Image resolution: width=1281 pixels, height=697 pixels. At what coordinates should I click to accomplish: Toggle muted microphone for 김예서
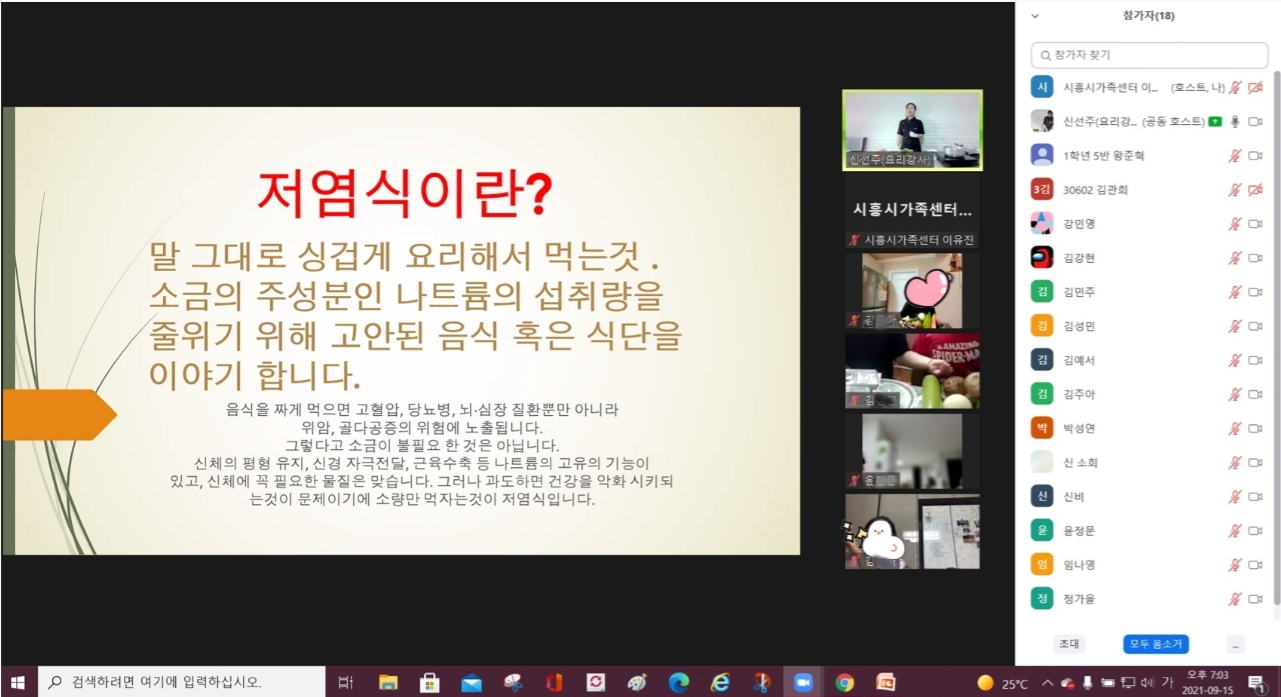coord(1235,360)
